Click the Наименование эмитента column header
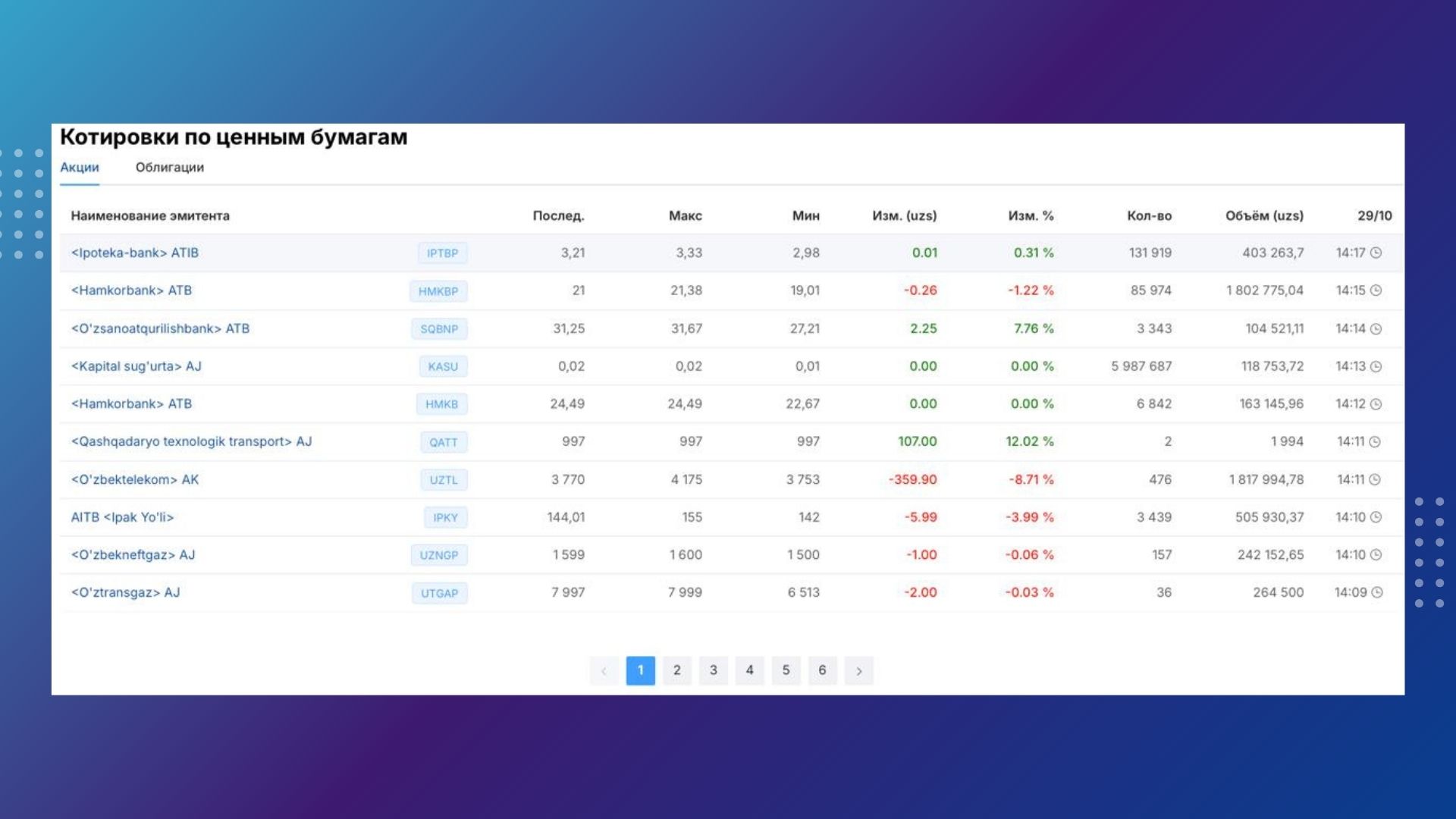The width and height of the screenshot is (1456, 819). pyautogui.click(x=150, y=215)
